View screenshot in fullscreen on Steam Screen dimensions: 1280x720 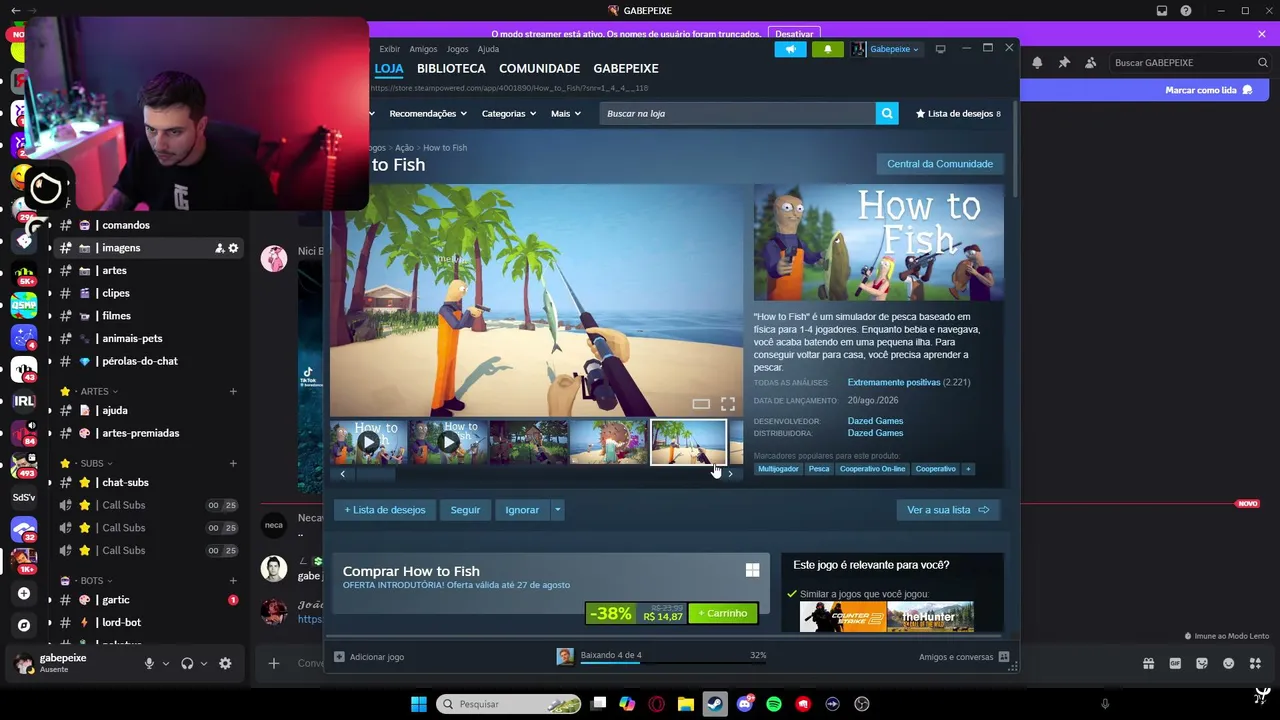pos(728,404)
